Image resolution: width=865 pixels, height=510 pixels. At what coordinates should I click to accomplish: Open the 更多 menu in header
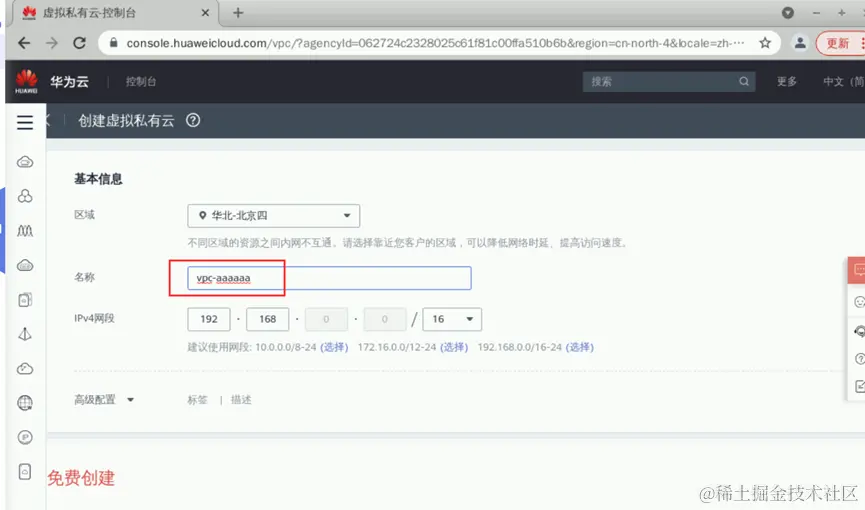click(787, 82)
